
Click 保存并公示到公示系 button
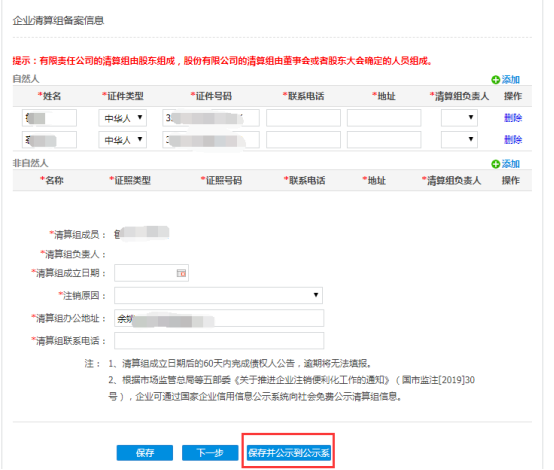289,453
